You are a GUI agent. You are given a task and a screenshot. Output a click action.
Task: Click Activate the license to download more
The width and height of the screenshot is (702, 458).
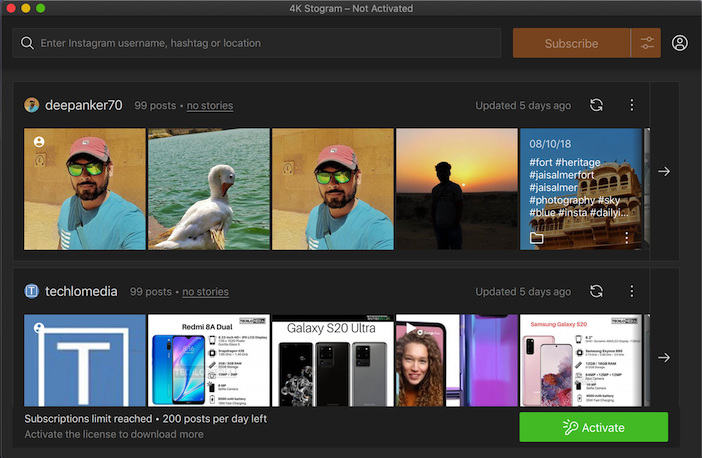(114, 434)
